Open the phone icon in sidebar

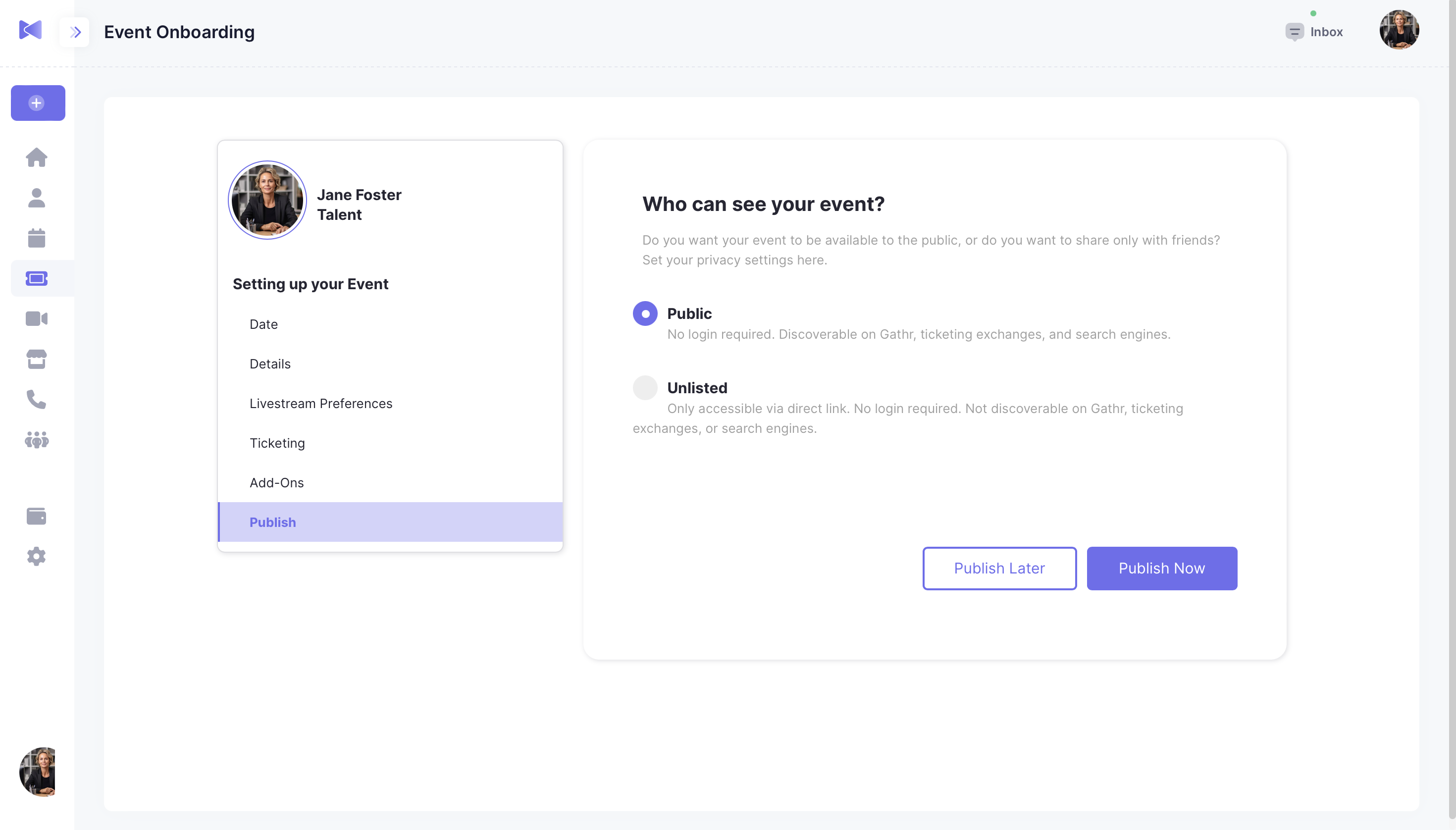(x=37, y=399)
